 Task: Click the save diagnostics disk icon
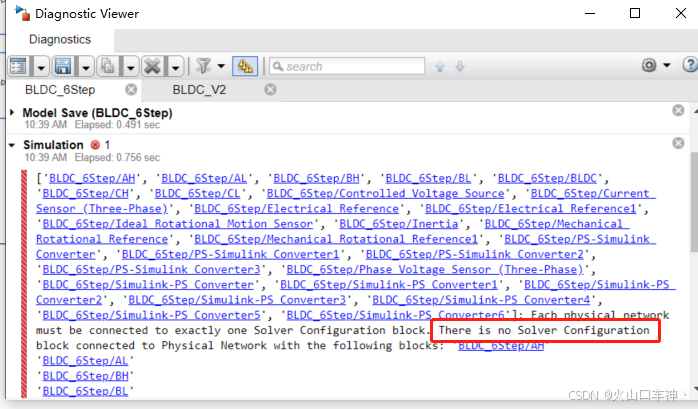pyautogui.click(x=63, y=67)
